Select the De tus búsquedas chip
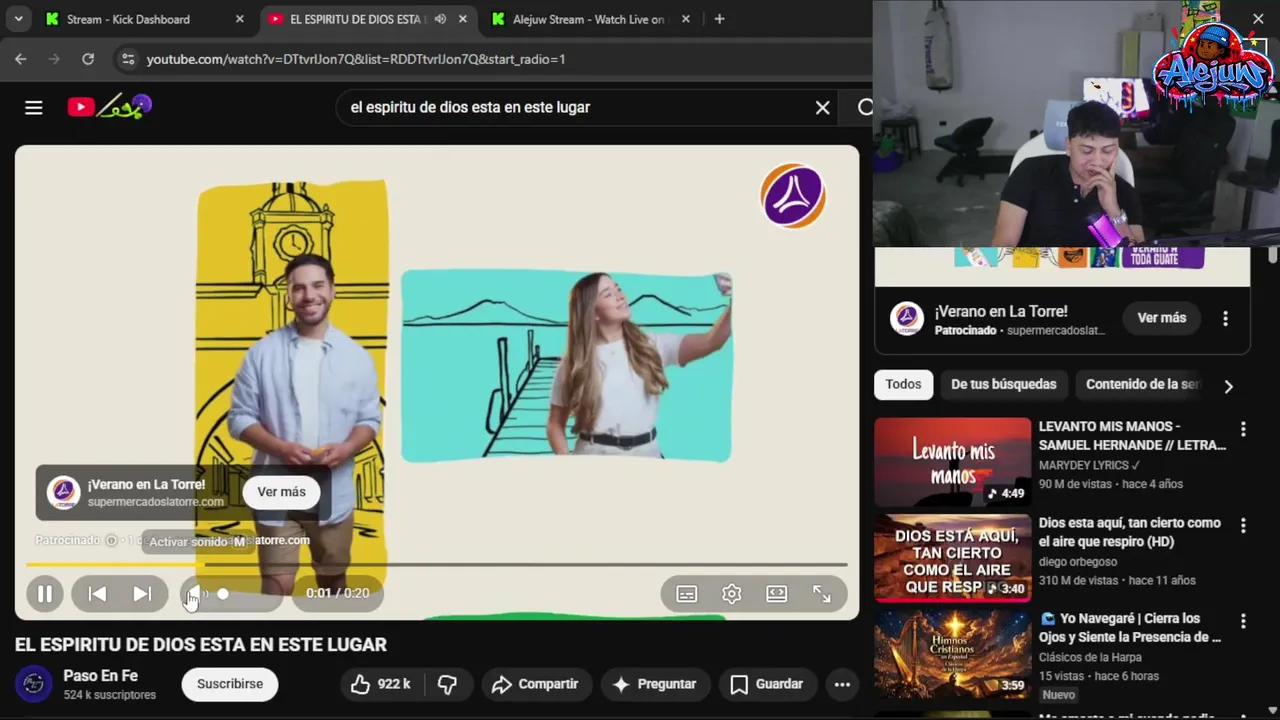Viewport: 1280px width, 720px height. 1003,385
